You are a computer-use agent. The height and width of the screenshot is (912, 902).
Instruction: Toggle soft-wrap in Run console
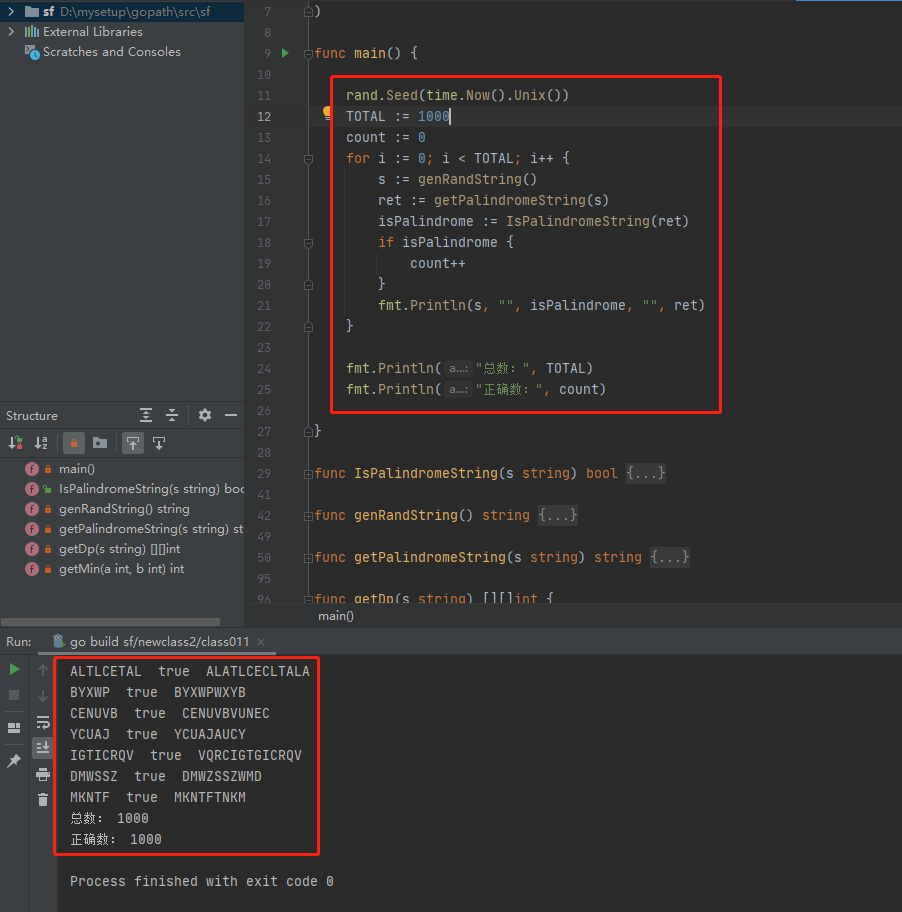(43, 722)
